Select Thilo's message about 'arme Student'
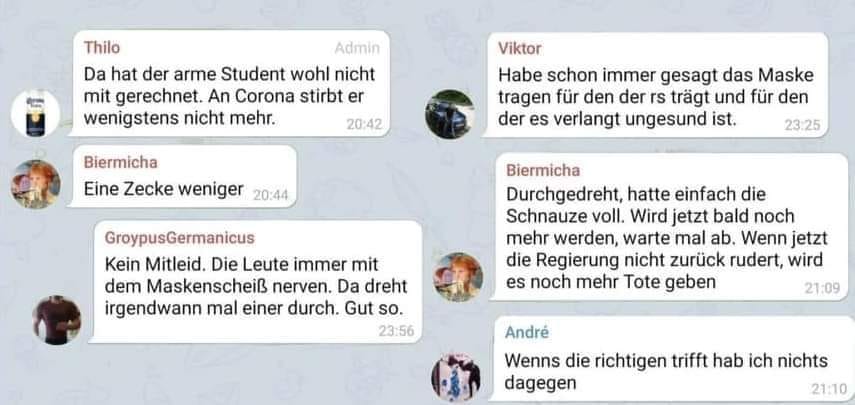This screenshot has width=855, height=405. (231, 83)
